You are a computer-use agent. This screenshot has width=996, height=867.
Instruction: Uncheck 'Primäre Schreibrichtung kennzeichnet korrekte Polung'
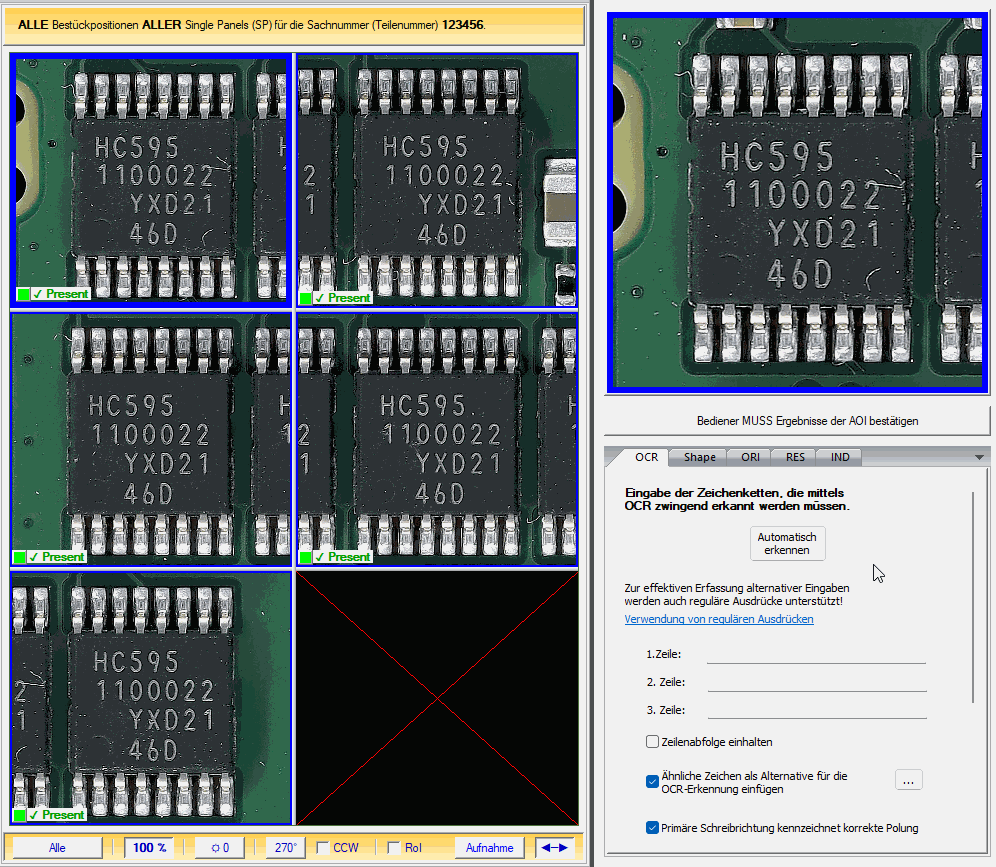point(652,828)
